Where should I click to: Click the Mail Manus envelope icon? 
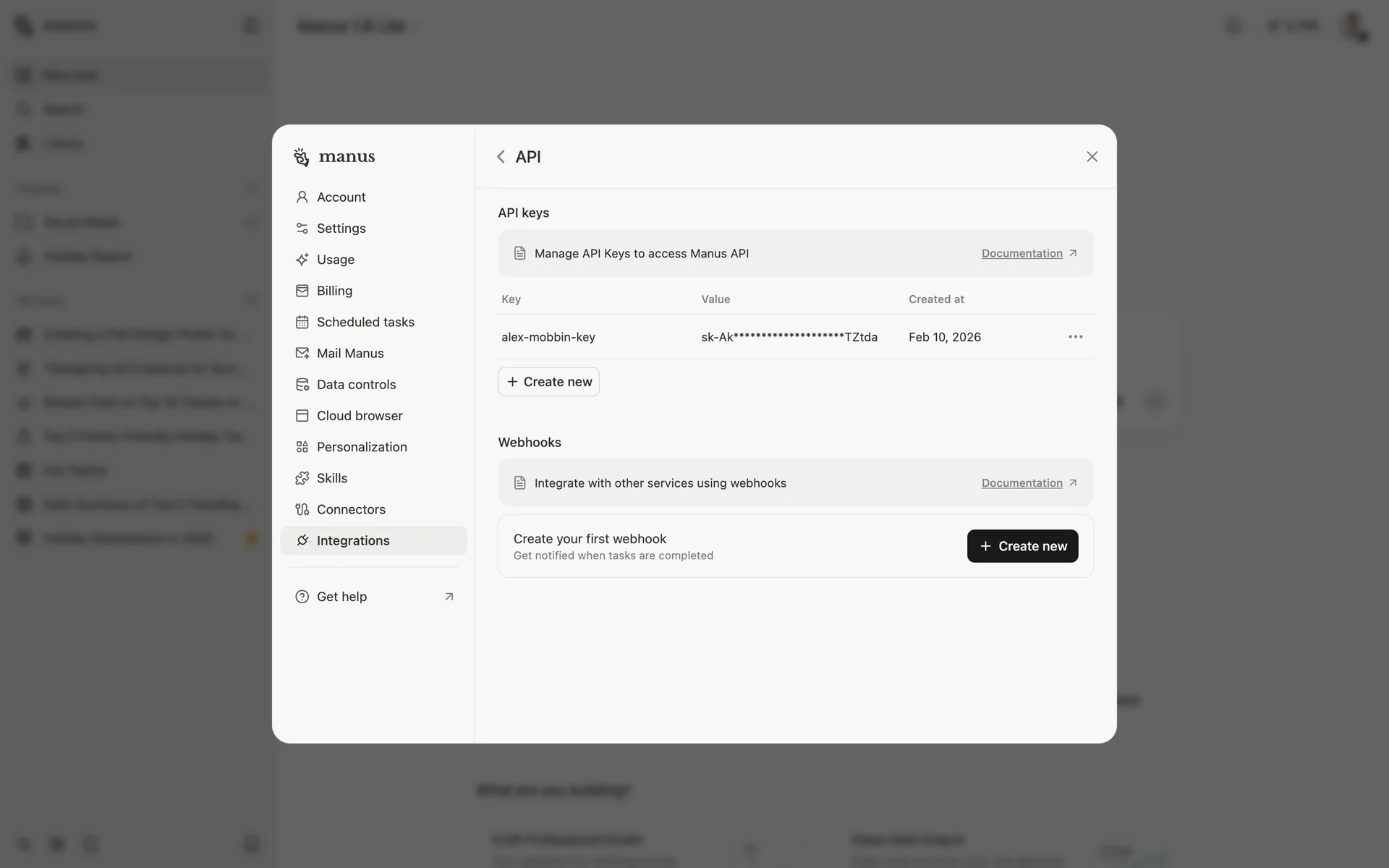(x=302, y=353)
